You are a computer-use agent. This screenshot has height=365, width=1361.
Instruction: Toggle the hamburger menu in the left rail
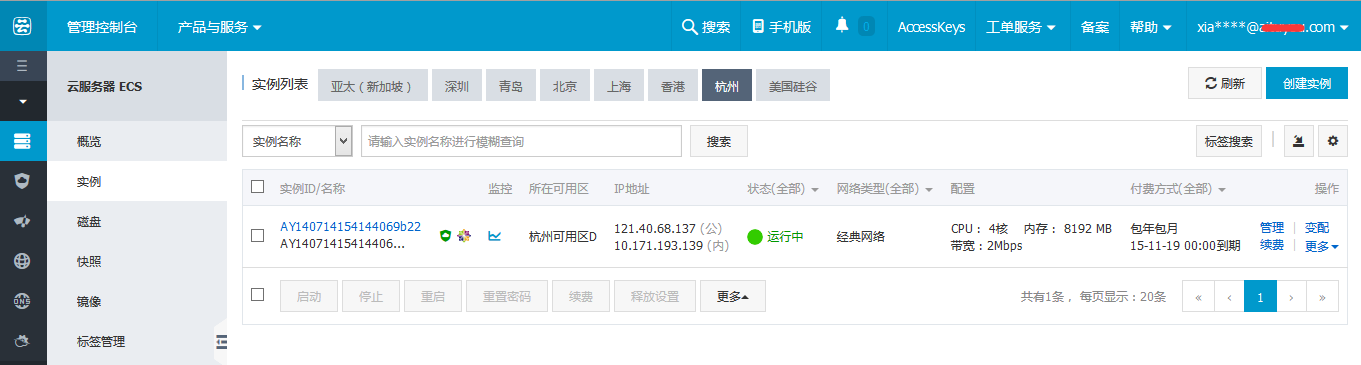22,66
